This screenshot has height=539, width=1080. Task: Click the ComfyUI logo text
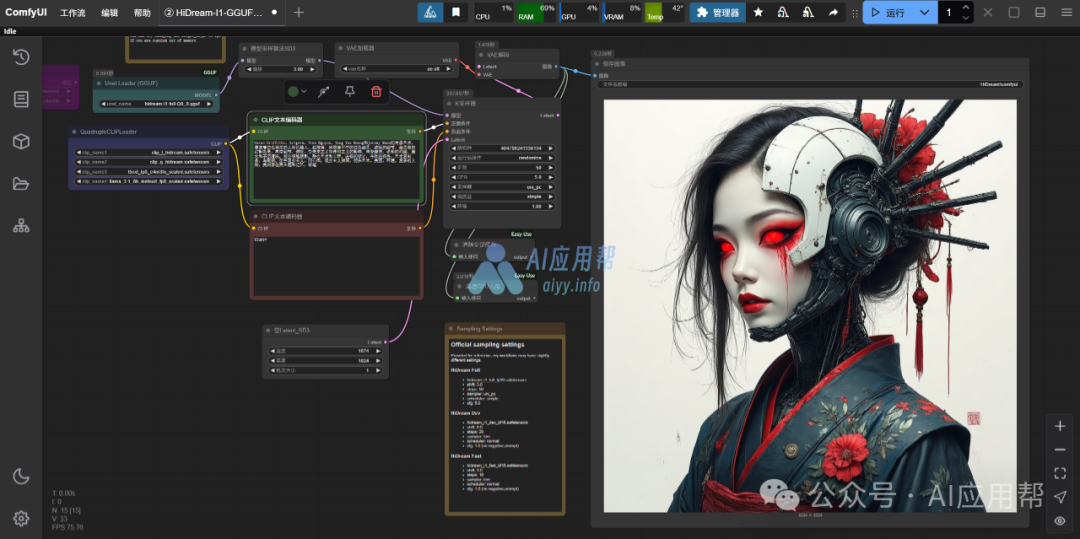pos(26,12)
